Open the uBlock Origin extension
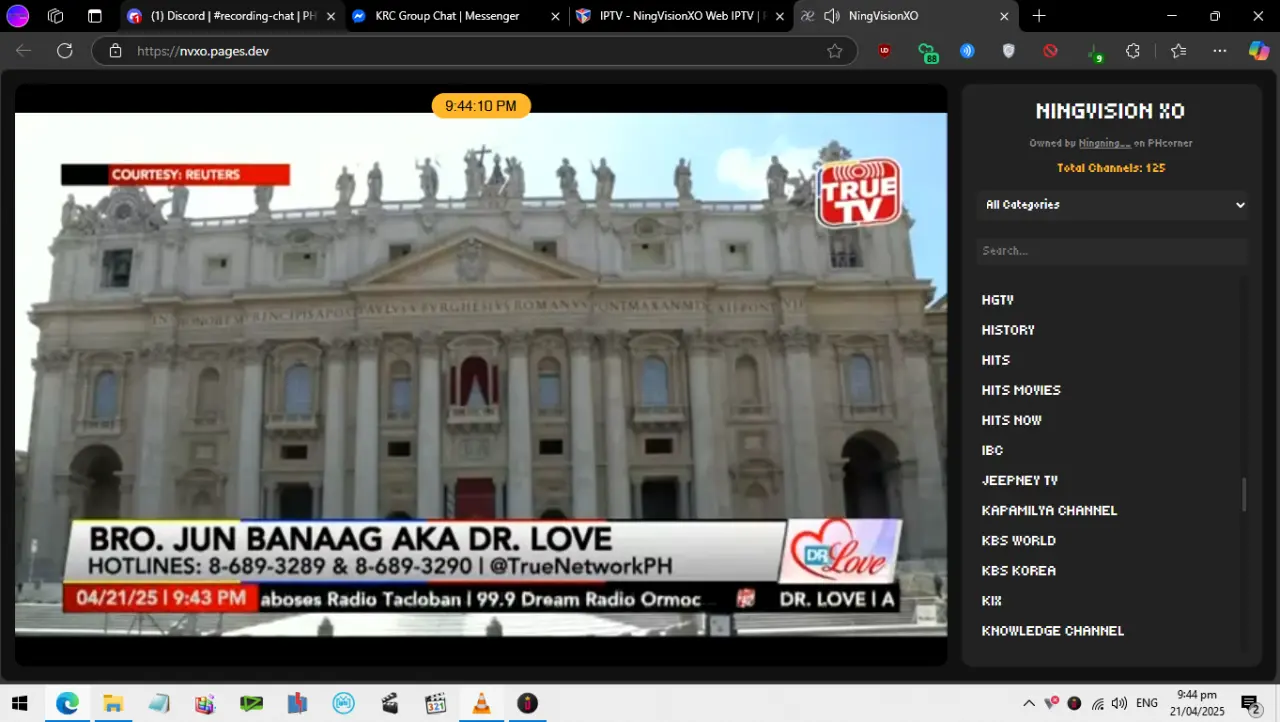 [884, 51]
